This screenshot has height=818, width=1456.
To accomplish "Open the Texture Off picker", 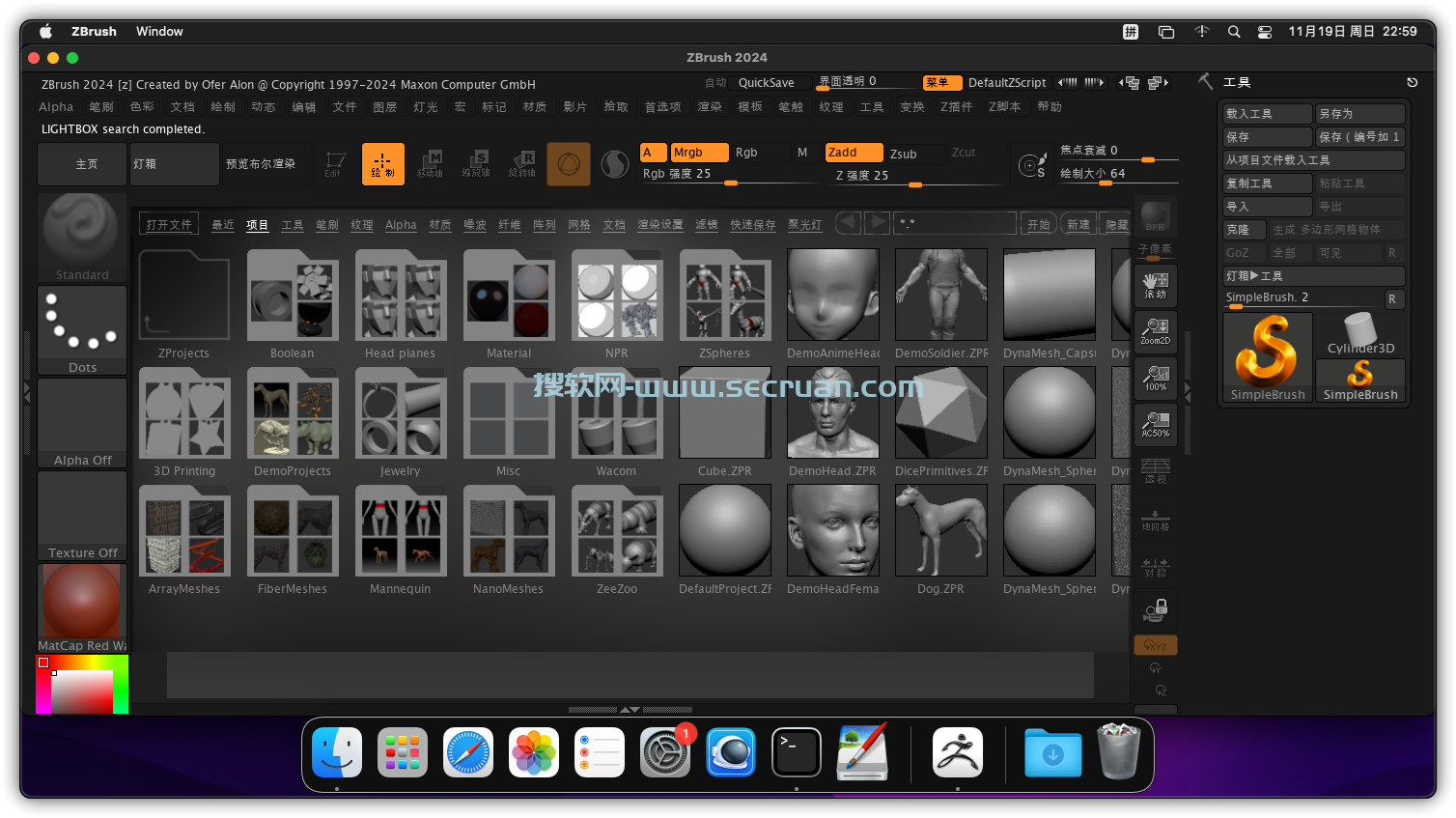I will pos(82,516).
